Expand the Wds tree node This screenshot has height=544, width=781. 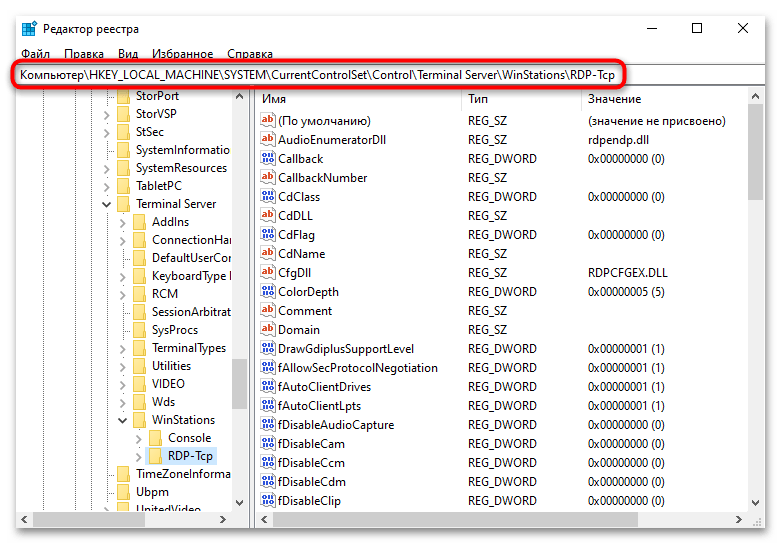click(x=123, y=403)
